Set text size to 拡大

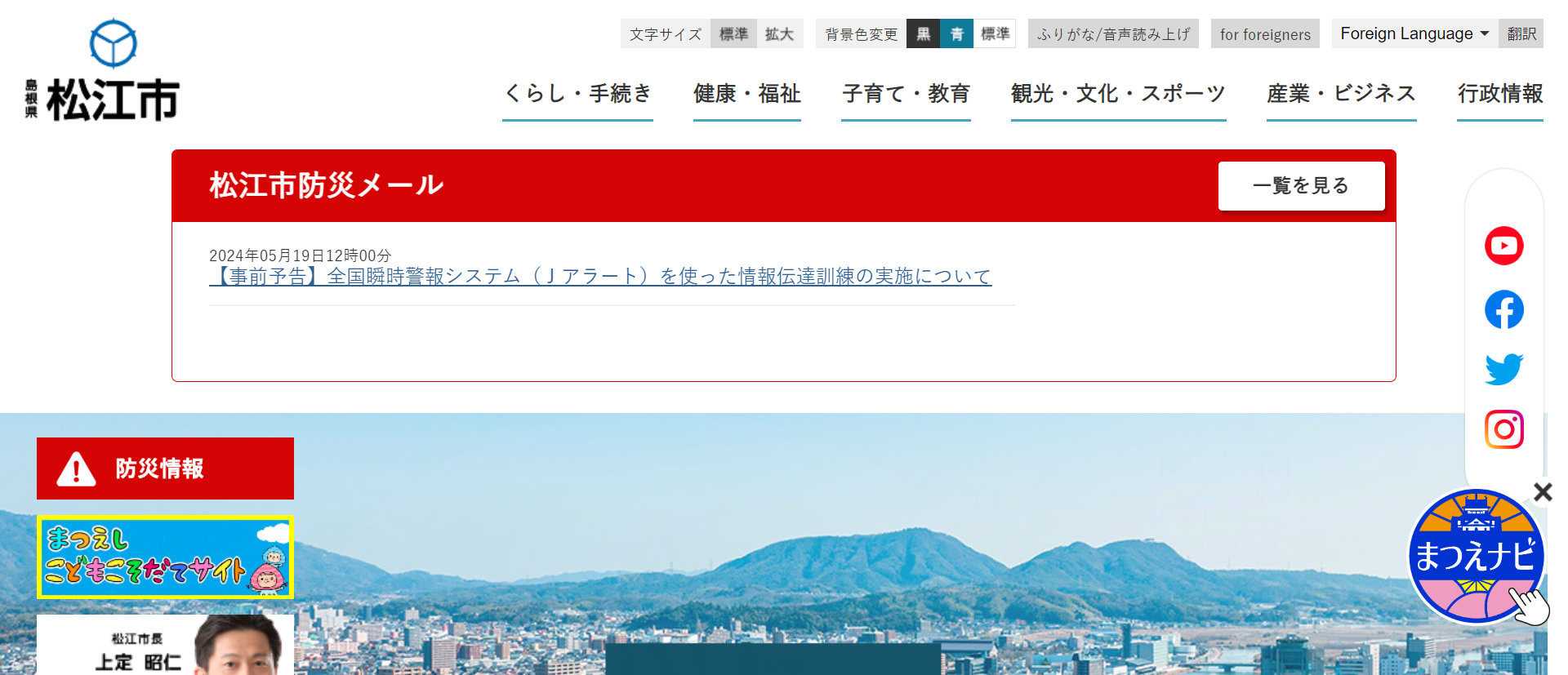(780, 33)
